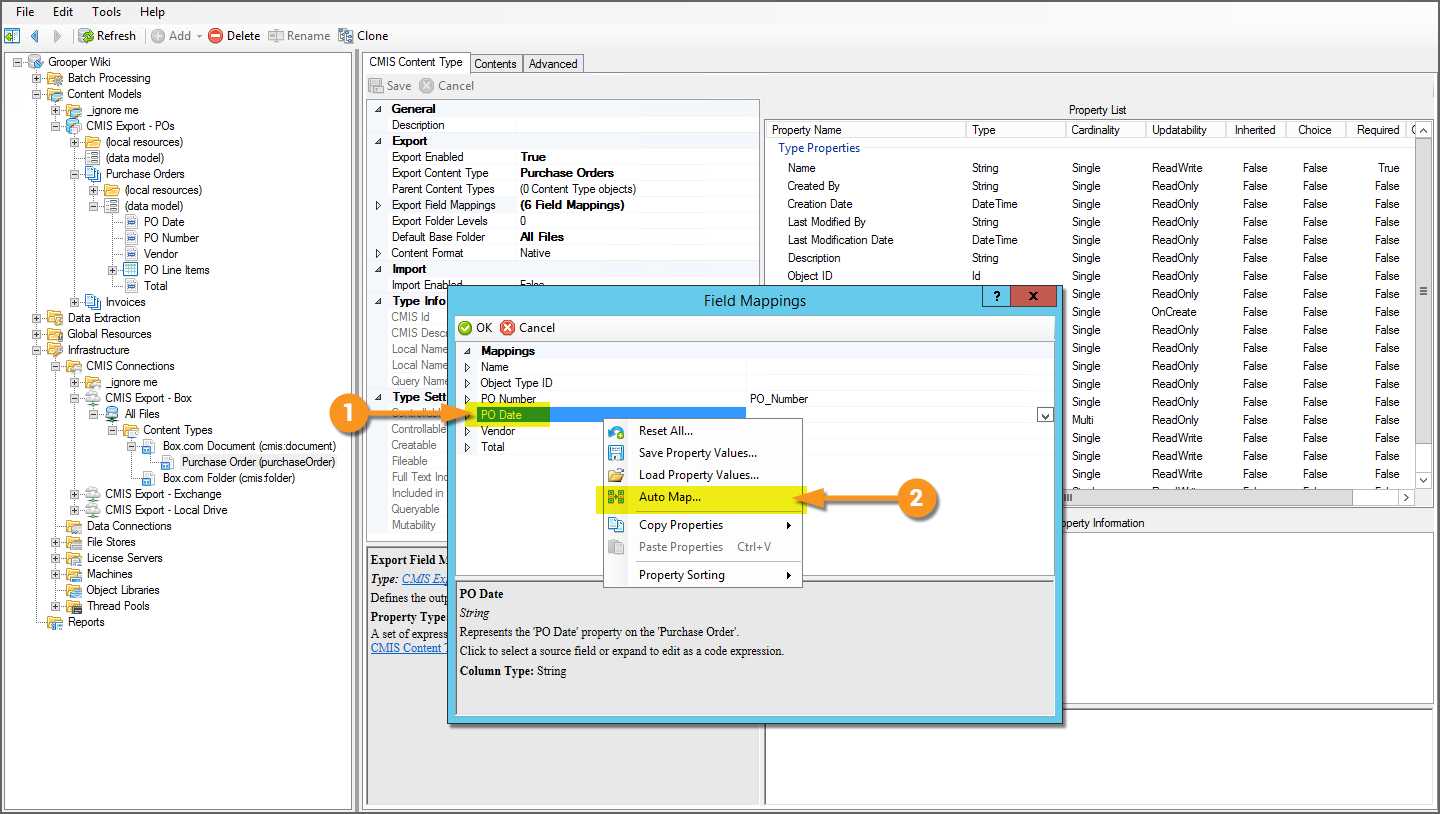Click the PO_Number mapping value
The image size is (1440, 814).
click(x=779, y=399)
